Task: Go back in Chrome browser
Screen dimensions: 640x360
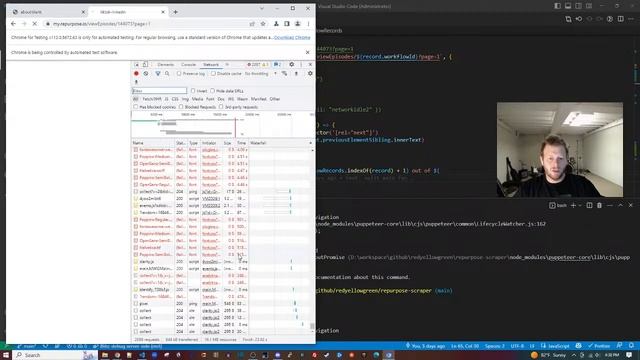Action: (13, 24)
